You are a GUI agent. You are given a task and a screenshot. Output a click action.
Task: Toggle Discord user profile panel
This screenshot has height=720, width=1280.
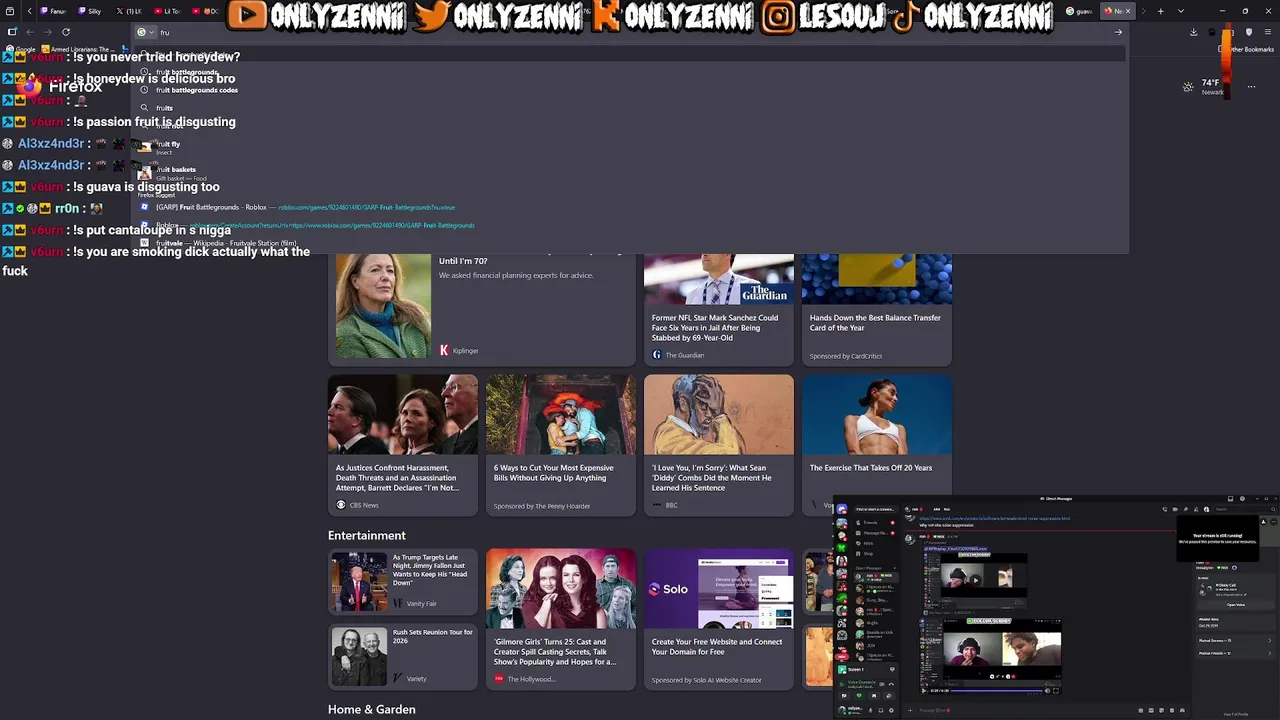(1206, 509)
